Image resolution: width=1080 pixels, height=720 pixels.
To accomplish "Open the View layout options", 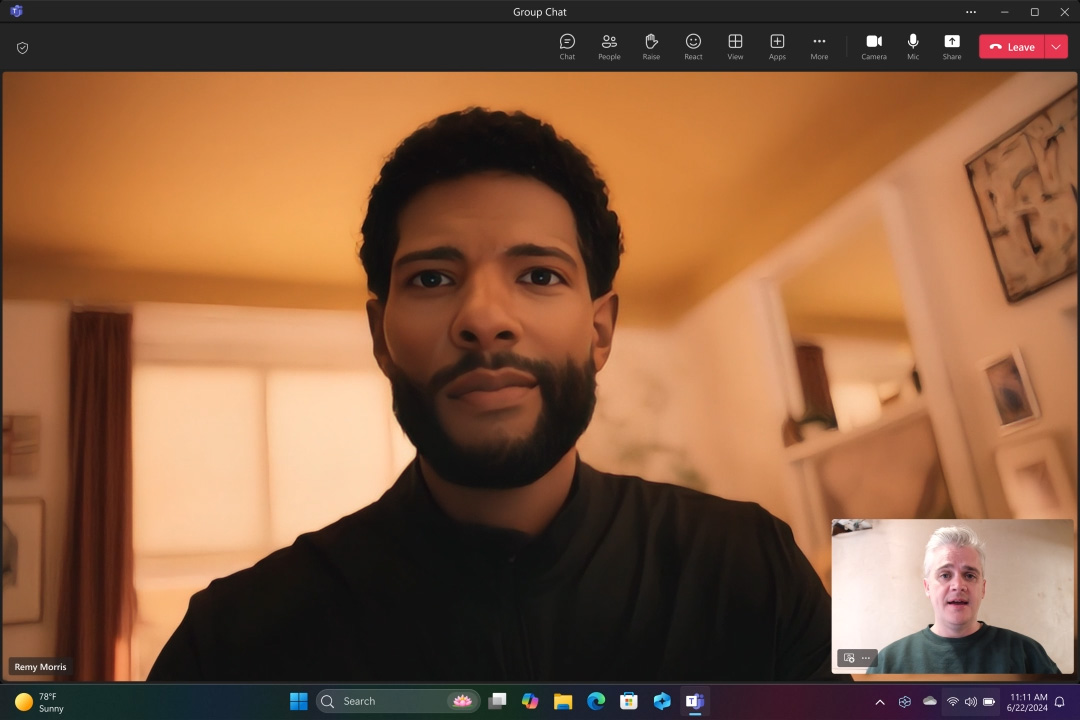I will [x=735, y=46].
